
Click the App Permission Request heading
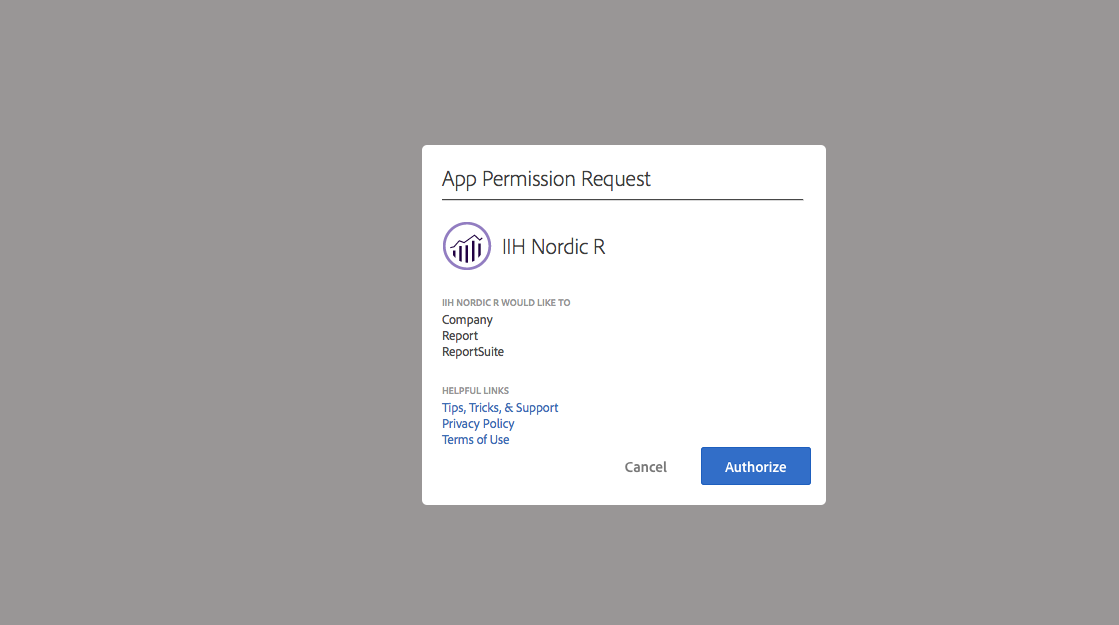tap(546, 178)
